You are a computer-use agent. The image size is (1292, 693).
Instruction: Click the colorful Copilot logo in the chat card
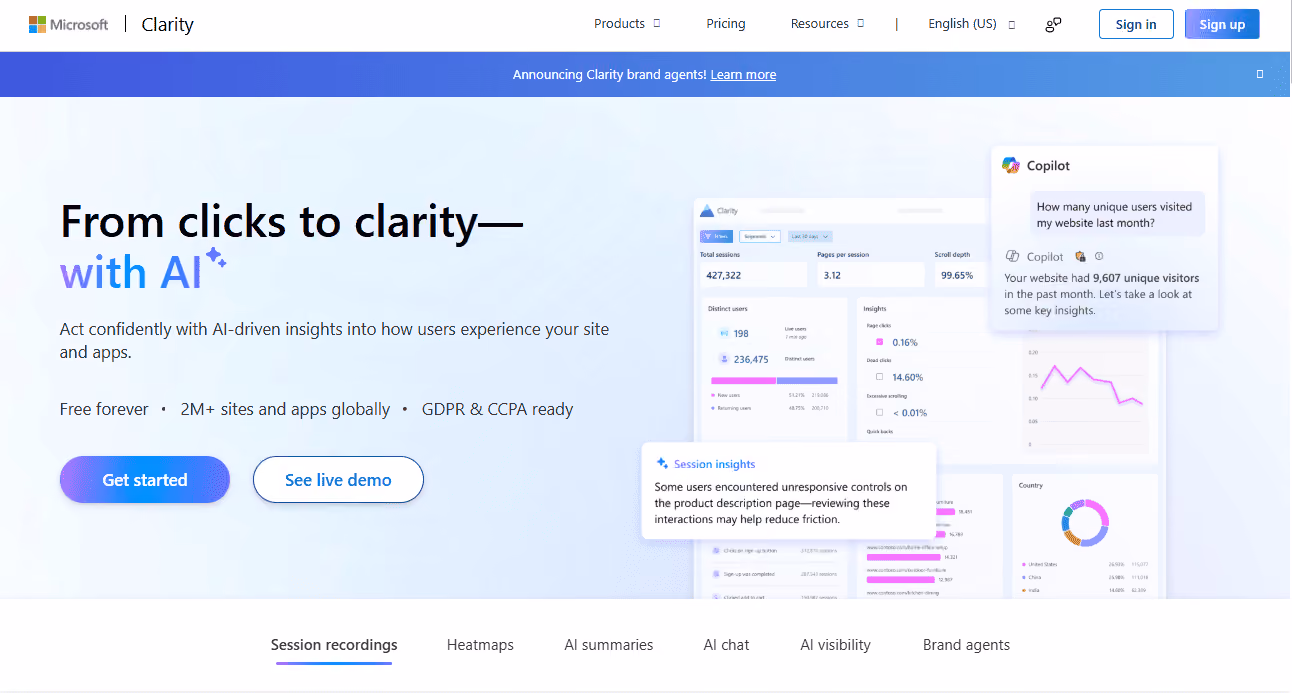[x=1011, y=166]
